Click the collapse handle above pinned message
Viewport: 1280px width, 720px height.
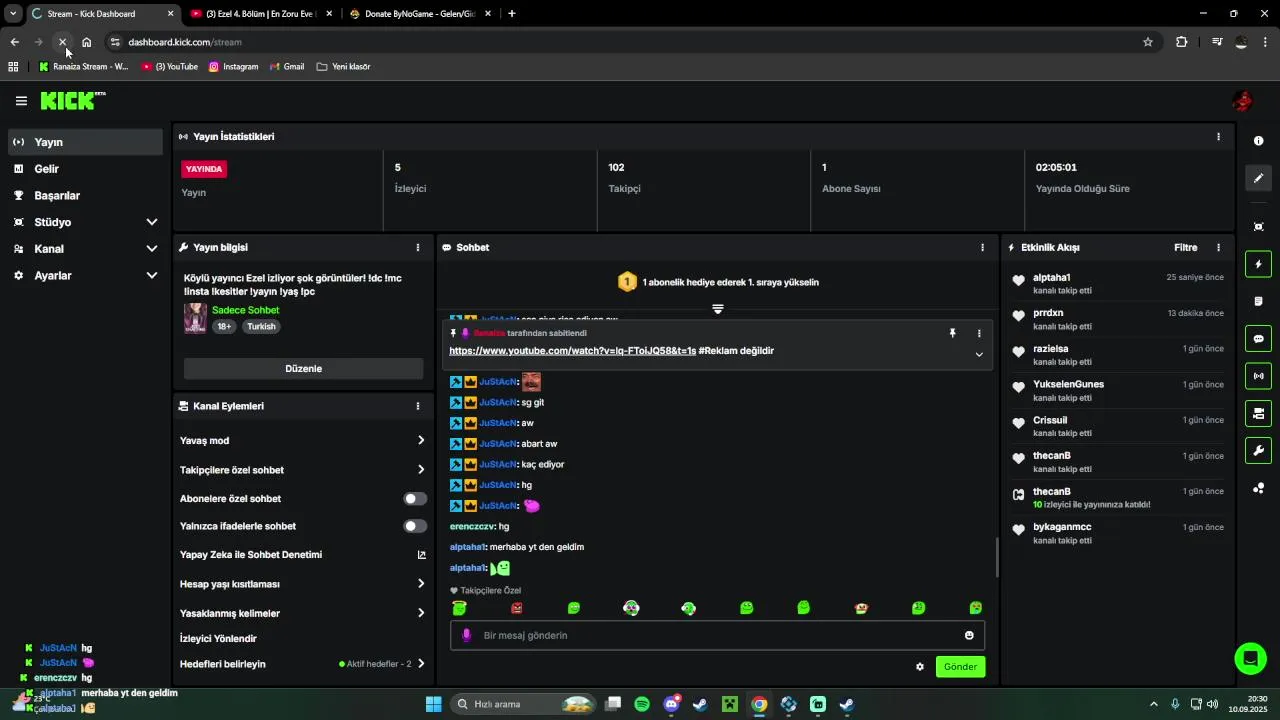coord(717,309)
